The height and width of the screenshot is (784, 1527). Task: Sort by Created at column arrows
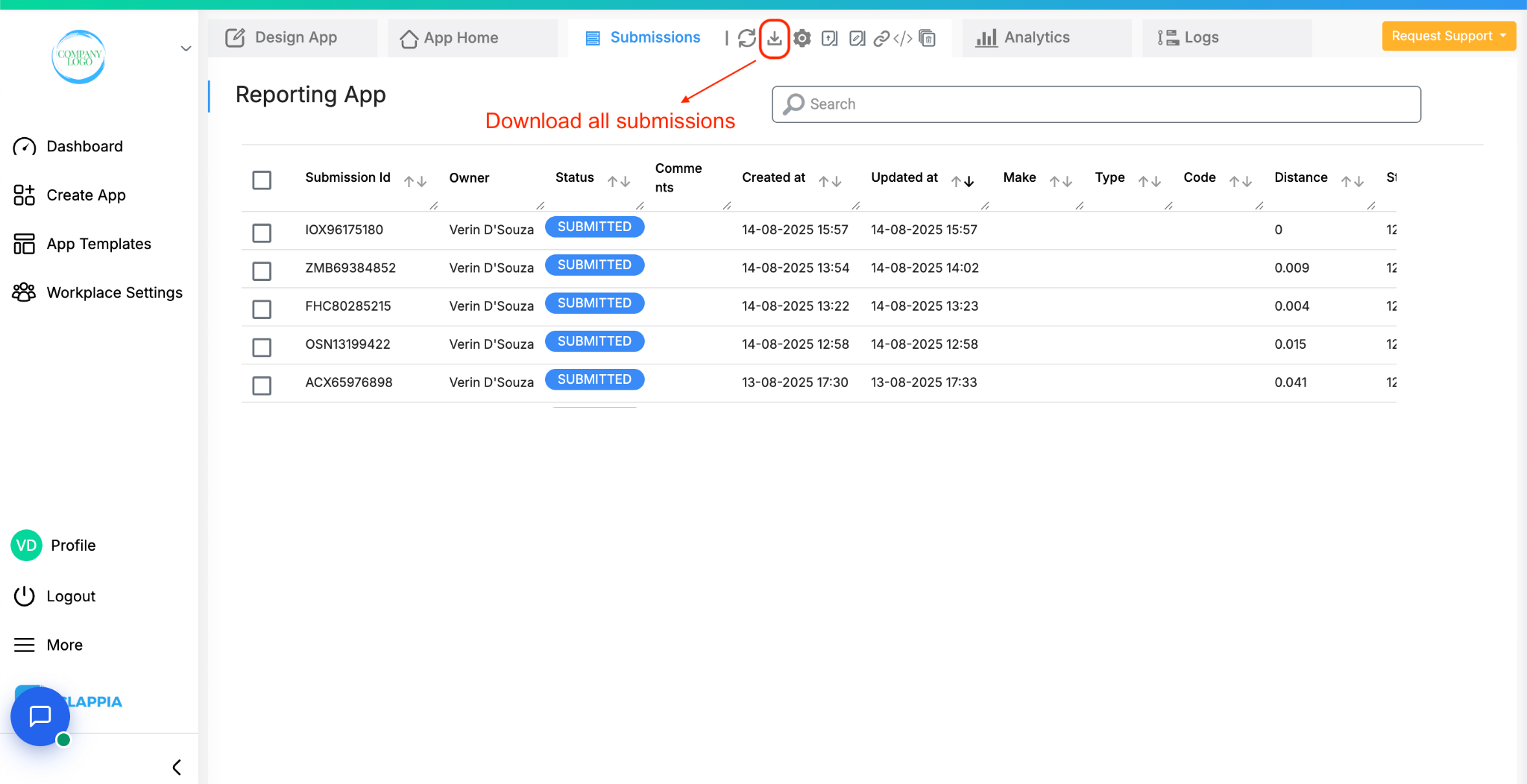coord(830,181)
